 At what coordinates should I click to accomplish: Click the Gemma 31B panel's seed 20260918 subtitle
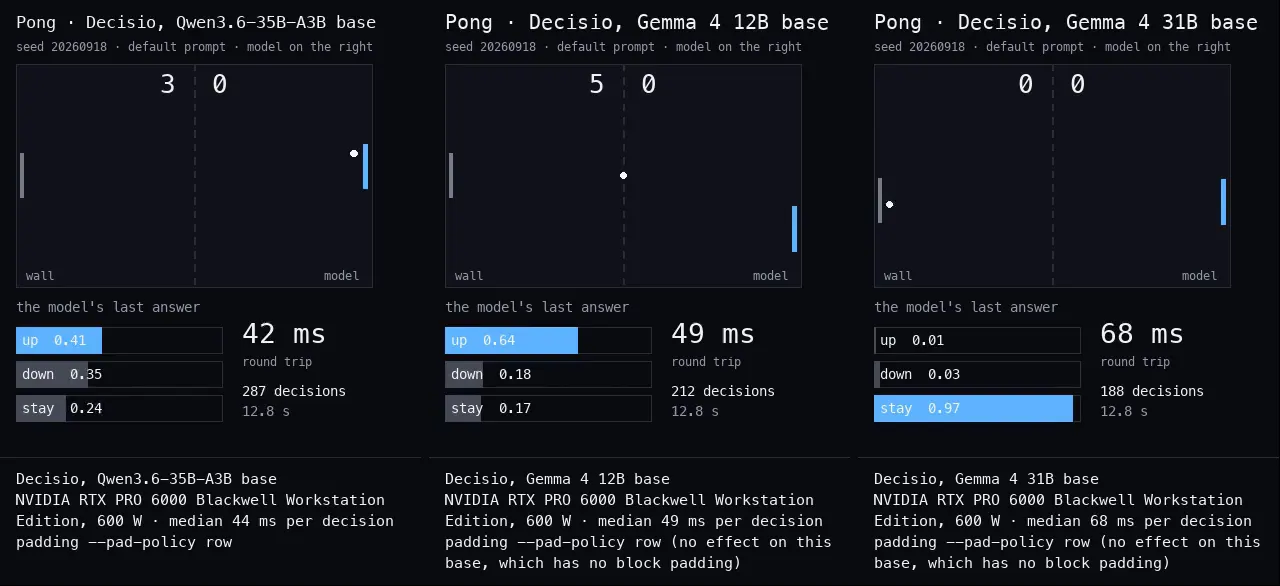[x=1052, y=47]
